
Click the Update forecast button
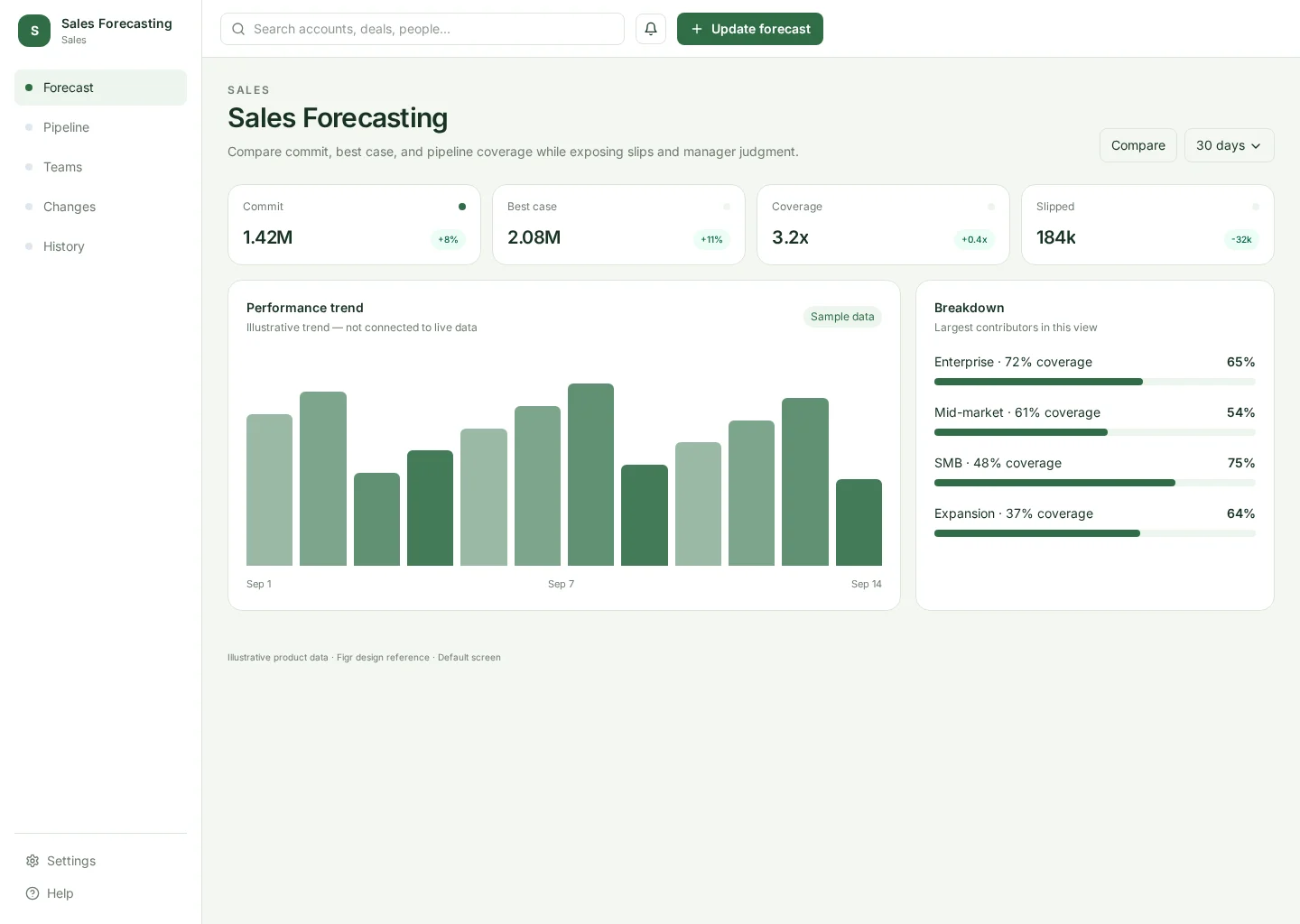[750, 29]
